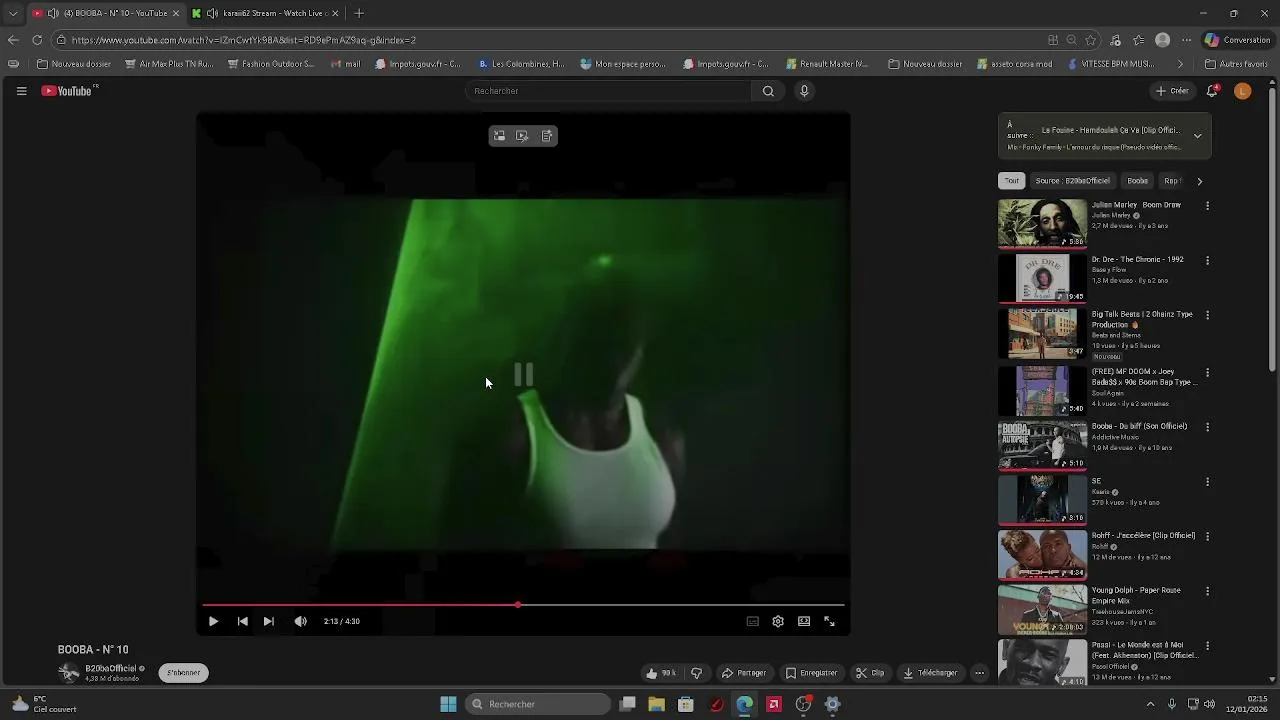Viewport: 1280px width, 720px height.
Task: Enter full screen mode
Action: point(829,621)
